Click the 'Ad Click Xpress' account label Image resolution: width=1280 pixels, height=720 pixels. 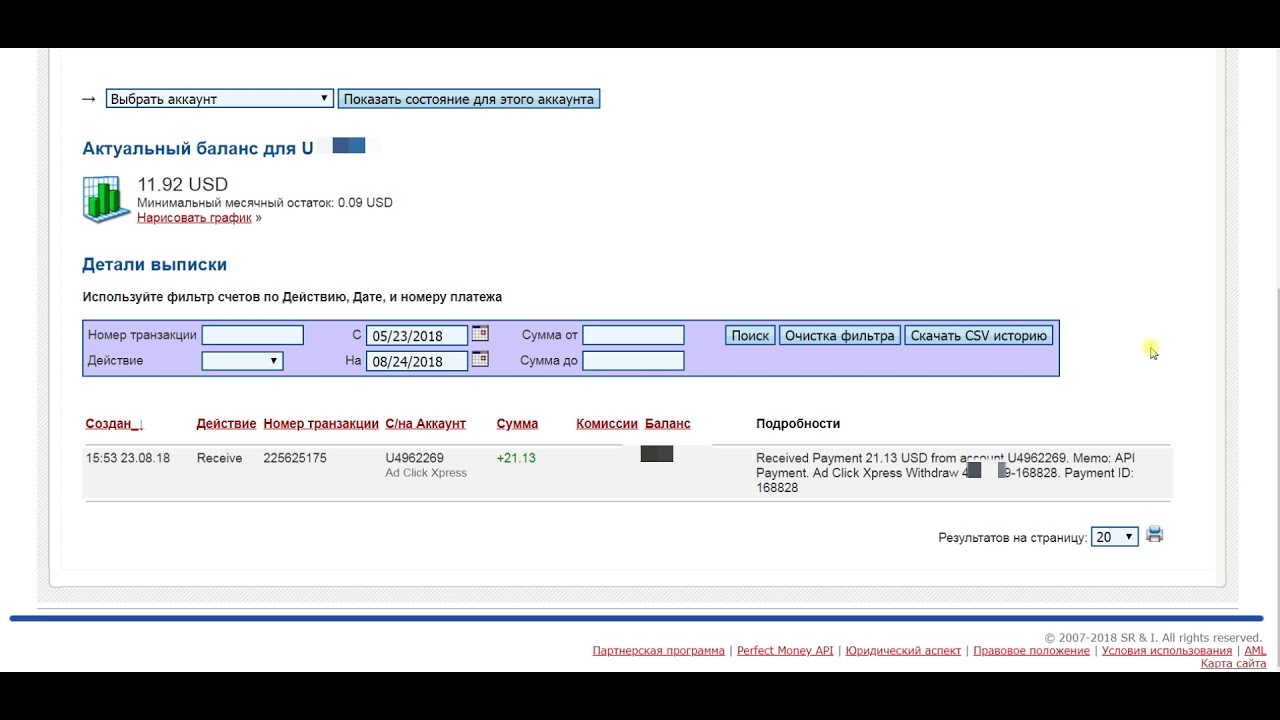[x=426, y=473]
